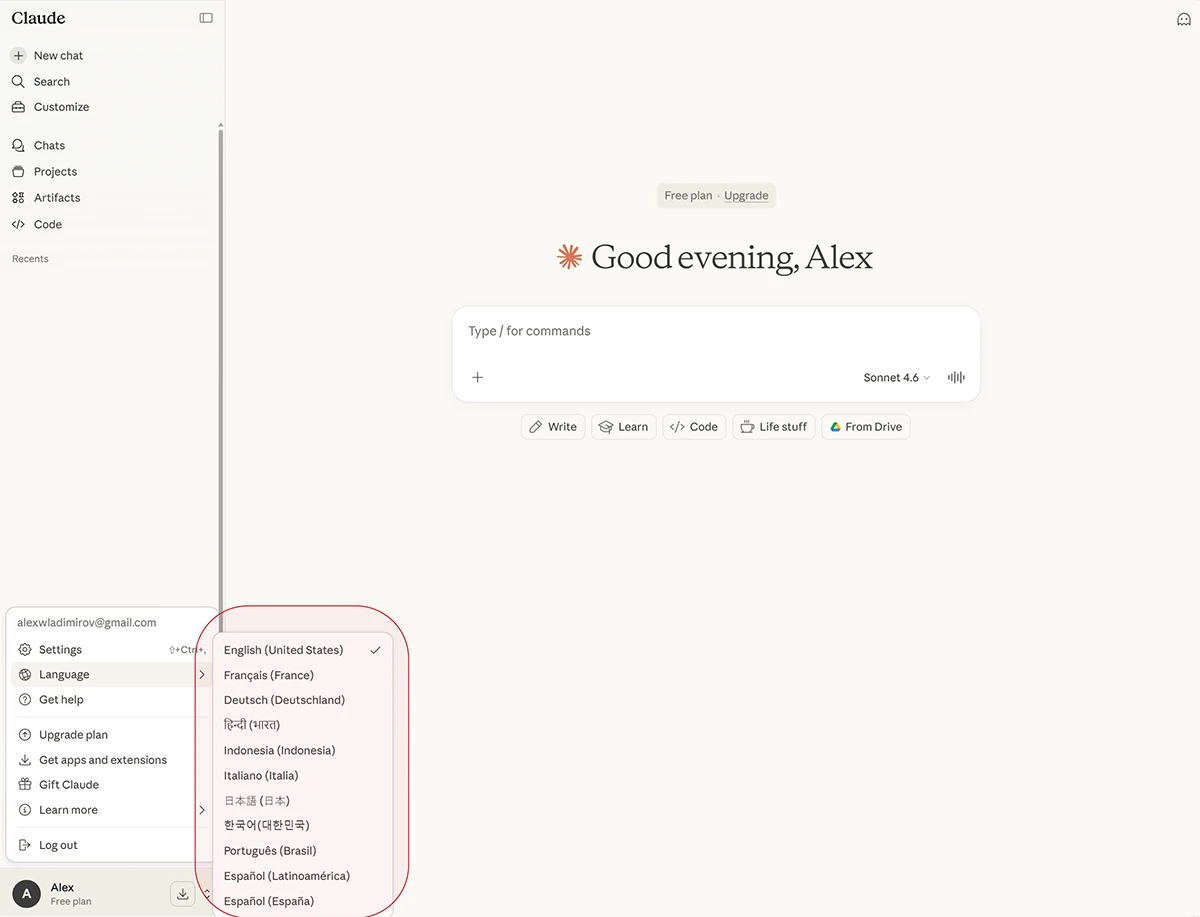Image resolution: width=1200 pixels, height=917 pixels.
Task: Open Settings from the account menu
Action: (x=60, y=650)
